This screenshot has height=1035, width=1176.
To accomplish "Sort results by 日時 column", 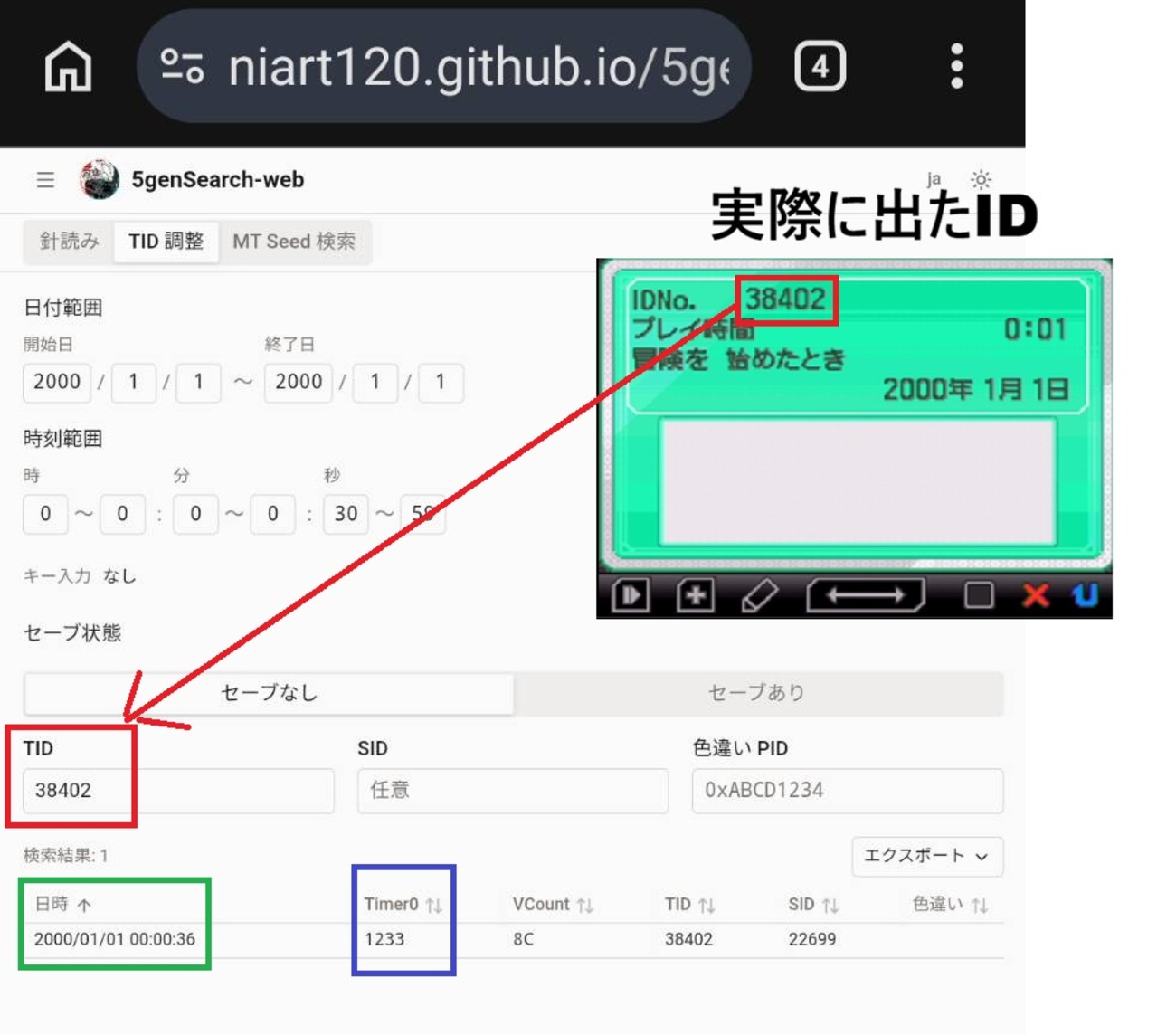I will tap(63, 904).
